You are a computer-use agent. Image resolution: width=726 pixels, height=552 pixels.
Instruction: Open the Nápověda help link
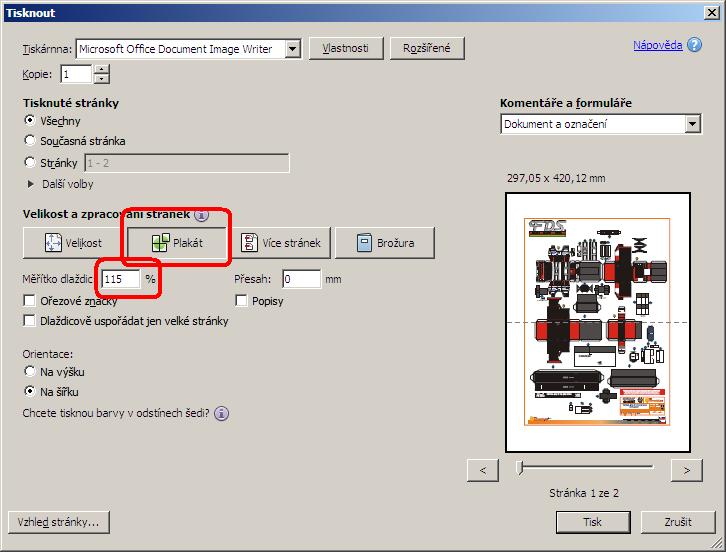[x=657, y=45]
